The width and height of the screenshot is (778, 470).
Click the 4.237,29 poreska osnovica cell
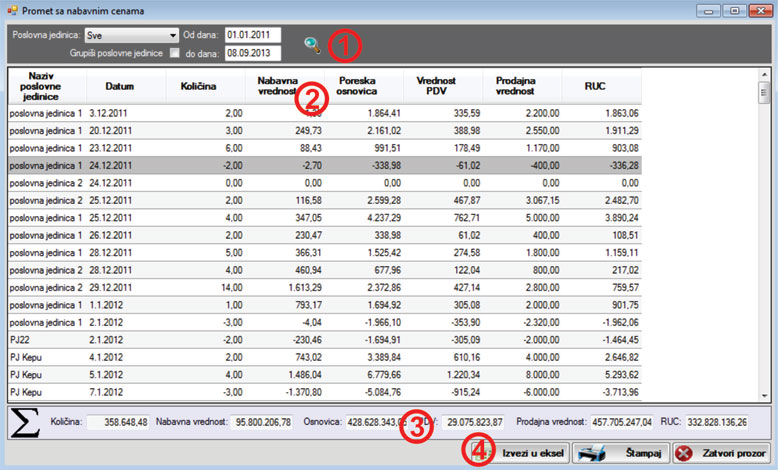coord(364,218)
